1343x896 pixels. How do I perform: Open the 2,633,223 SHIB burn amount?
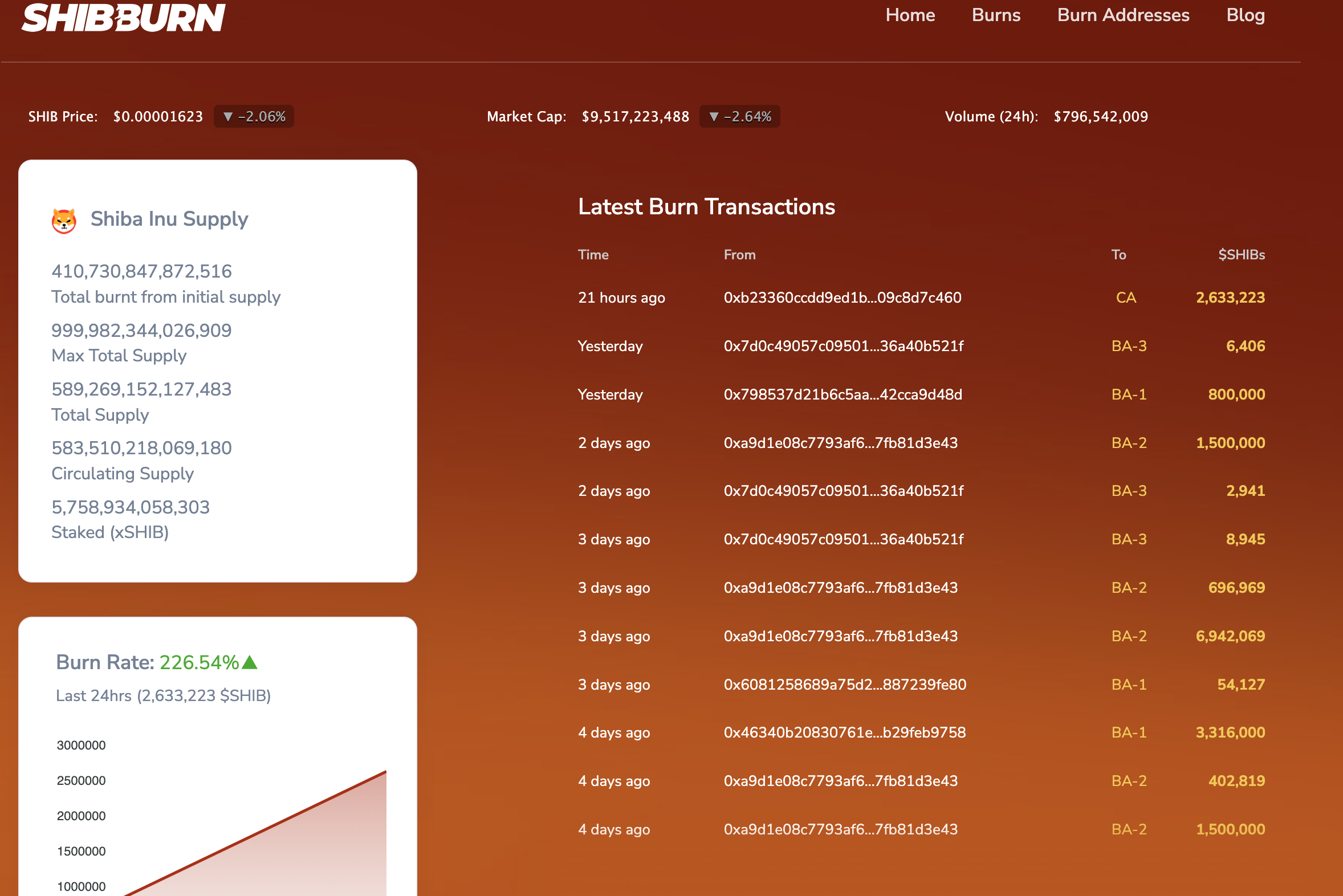click(1230, 298)
